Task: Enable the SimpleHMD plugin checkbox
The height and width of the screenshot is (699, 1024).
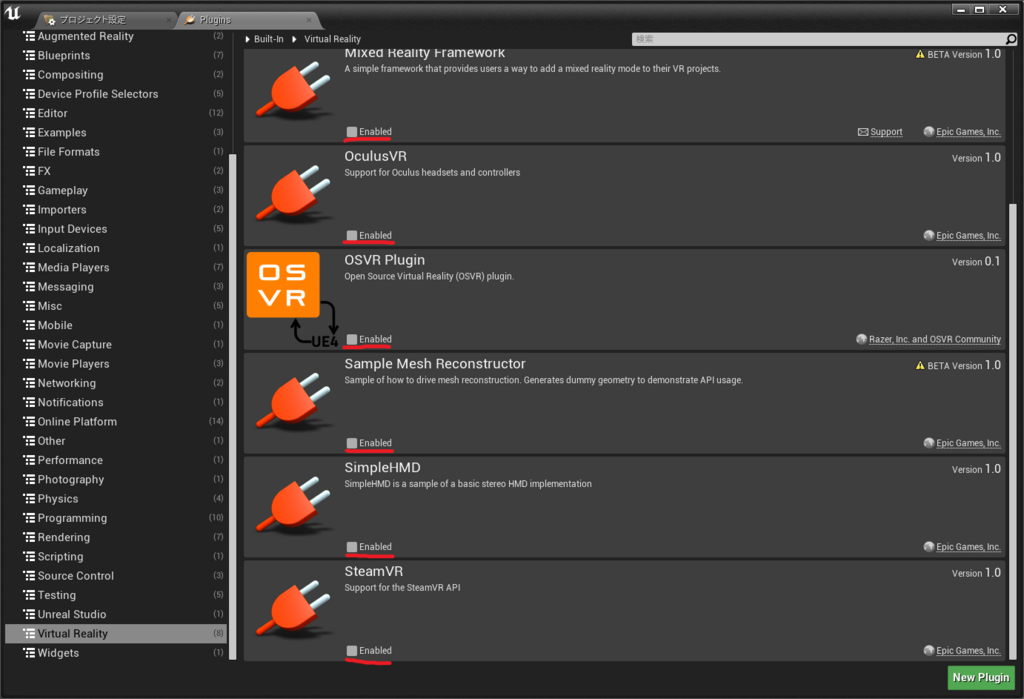Action: pos(351,547)
